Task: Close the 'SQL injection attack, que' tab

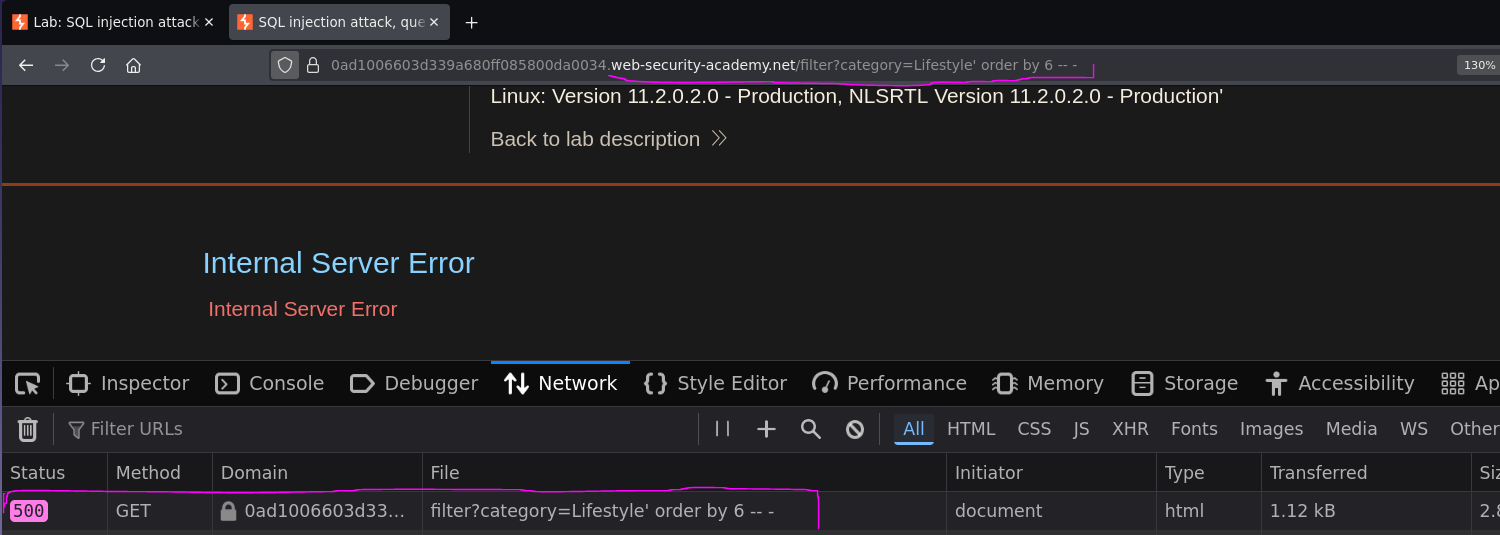Action: [434, 22]
